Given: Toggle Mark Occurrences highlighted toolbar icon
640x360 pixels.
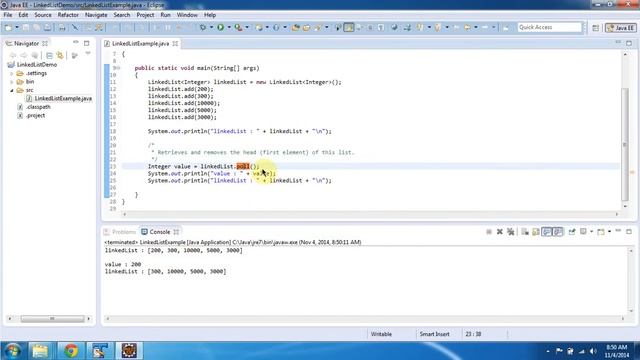Looking at the screenshot, I should click(x=349, y=27).
